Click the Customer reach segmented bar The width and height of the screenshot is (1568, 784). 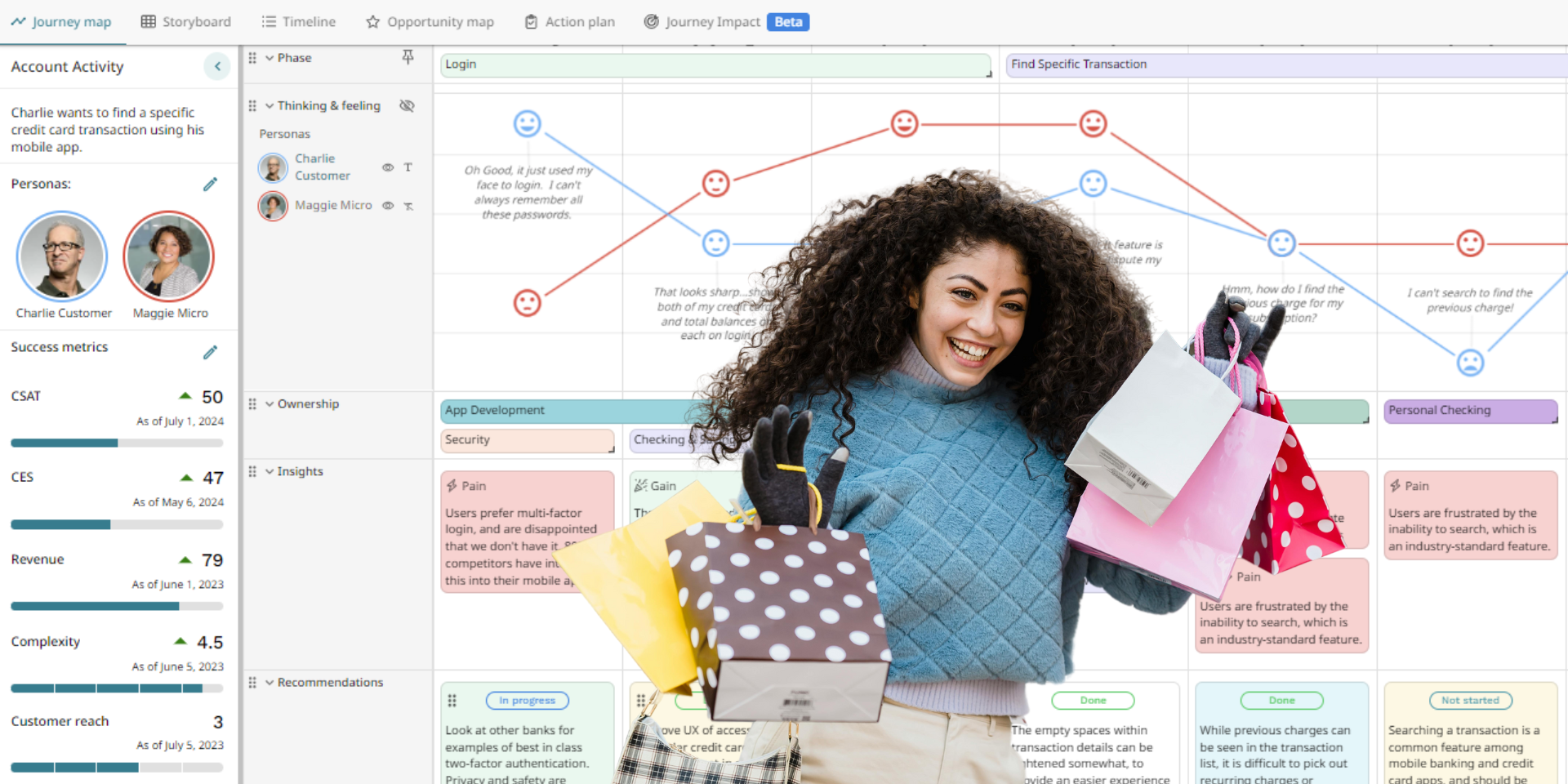117,768
